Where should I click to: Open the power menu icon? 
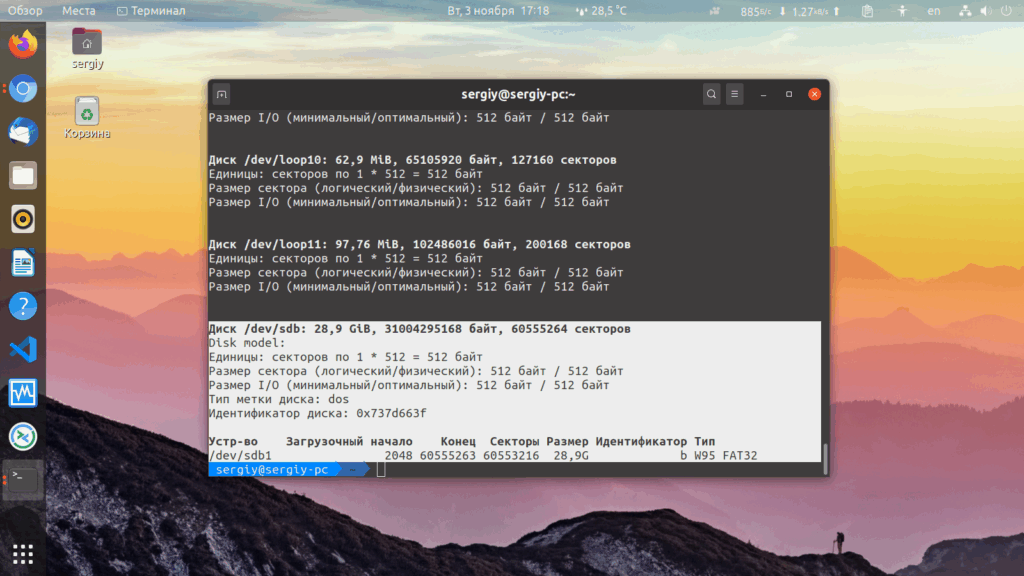1006,11
